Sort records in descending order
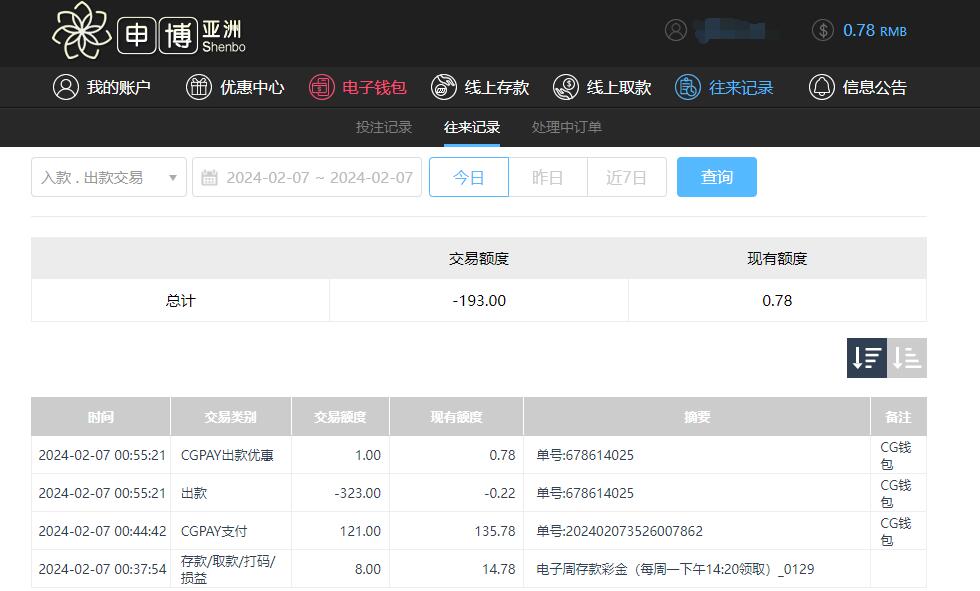Image resolution: width=980 pixels, height=591 pixels. click(867, 358)
